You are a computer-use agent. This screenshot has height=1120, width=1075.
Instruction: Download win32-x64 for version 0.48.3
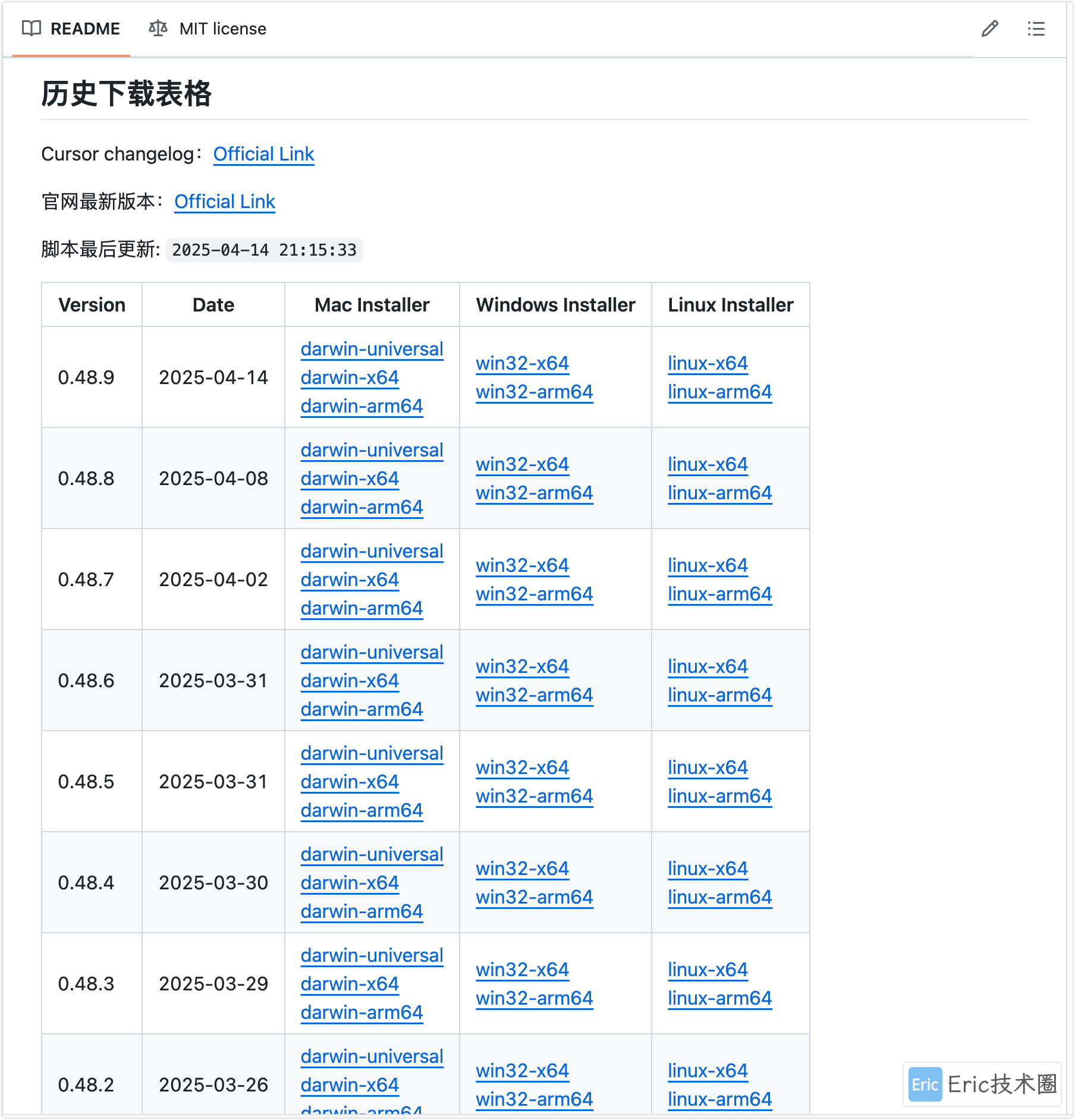coord(522,970)
